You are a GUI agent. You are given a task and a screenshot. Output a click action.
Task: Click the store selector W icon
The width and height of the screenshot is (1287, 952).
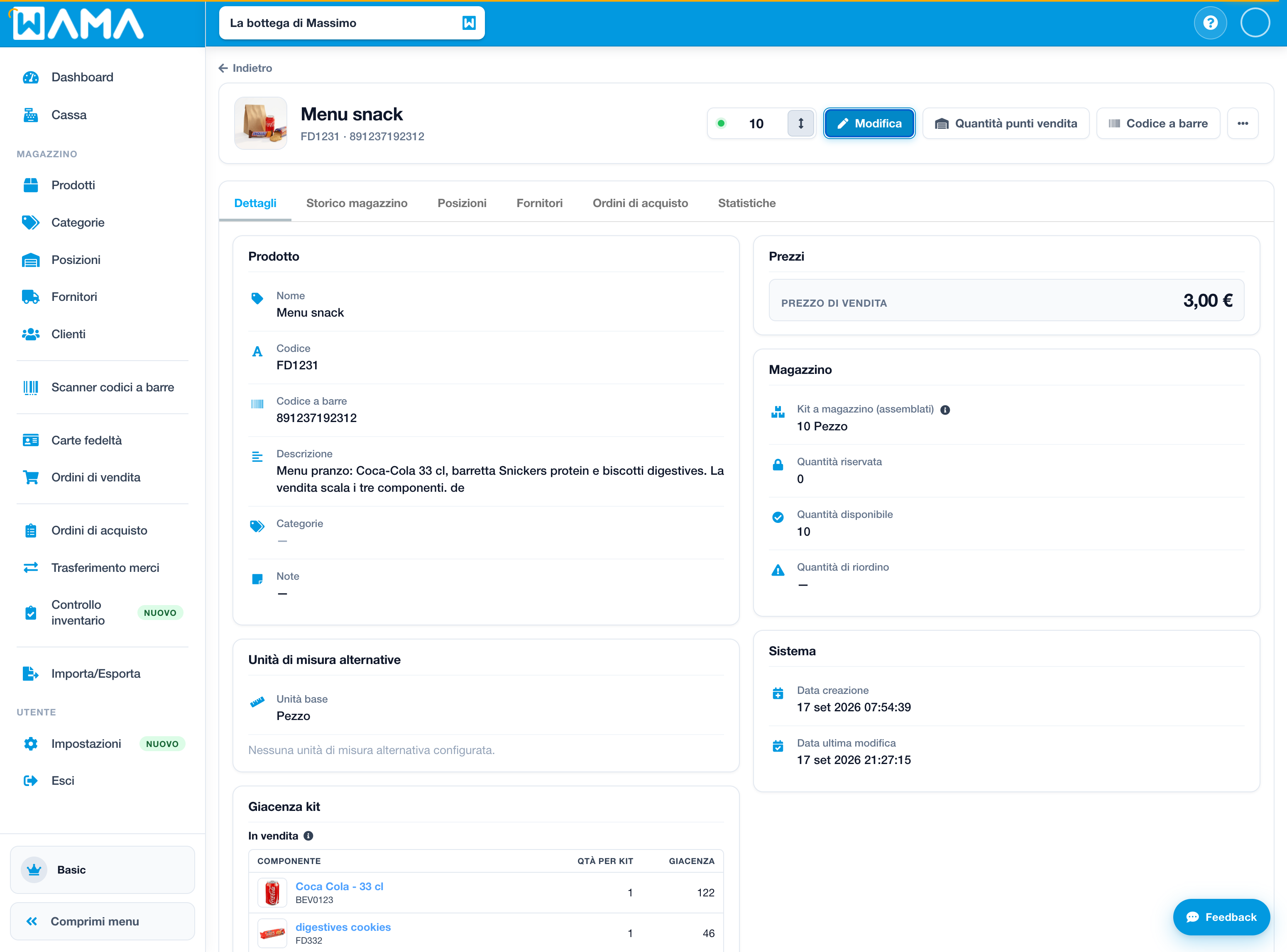click(469, 23)
